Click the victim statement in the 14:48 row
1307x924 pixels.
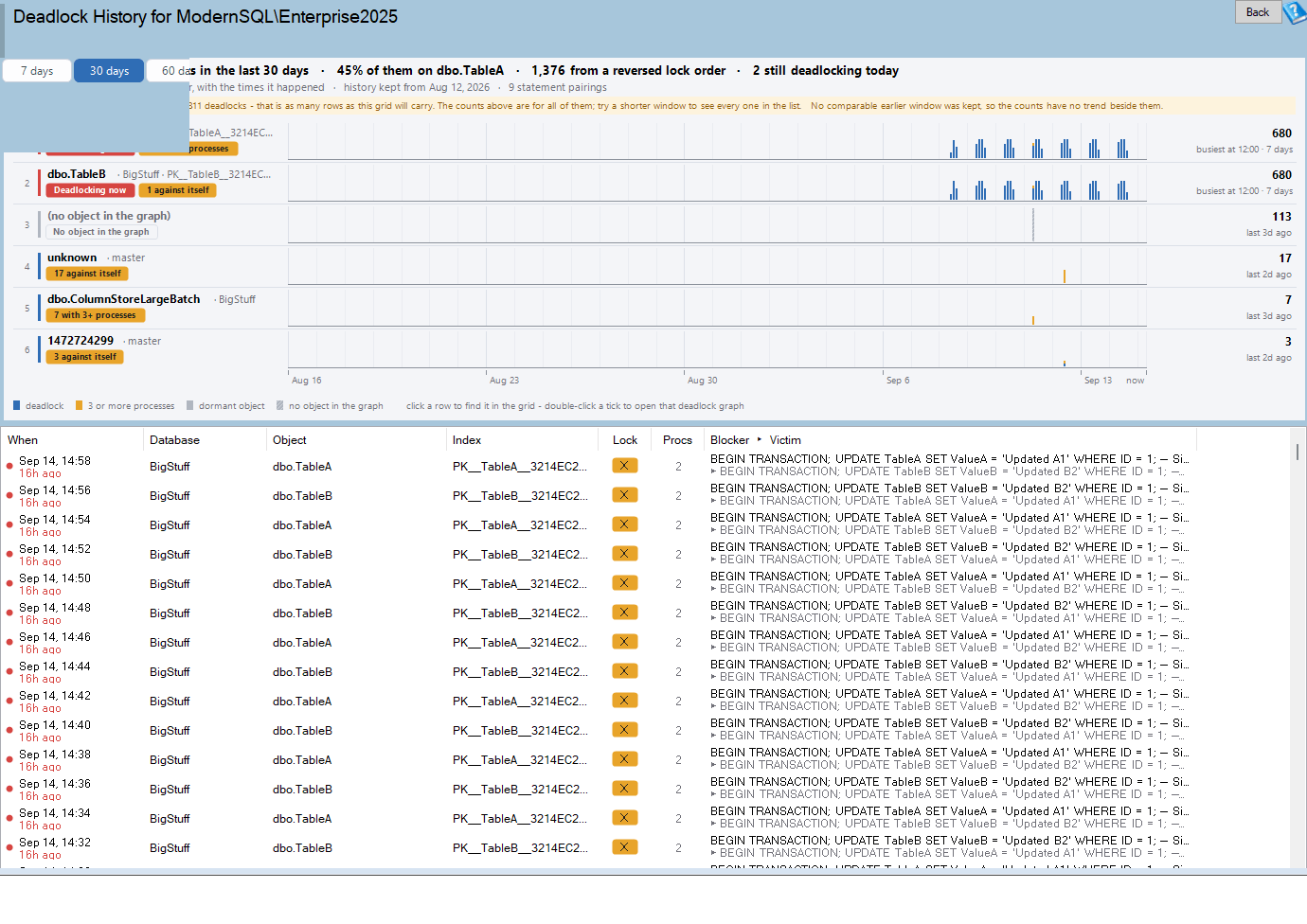pyautogui.click(x=948, y=618)
